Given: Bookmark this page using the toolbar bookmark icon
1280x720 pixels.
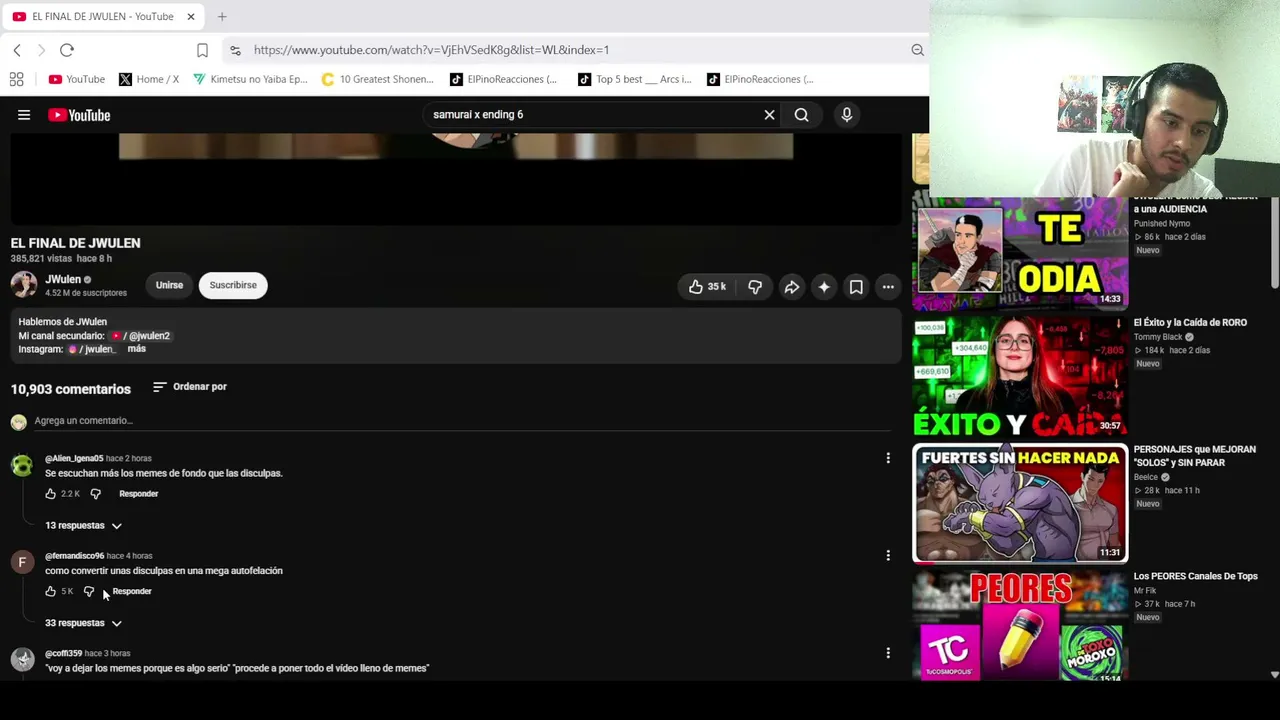Looking at the screenshot, I should tap(202, 50).
